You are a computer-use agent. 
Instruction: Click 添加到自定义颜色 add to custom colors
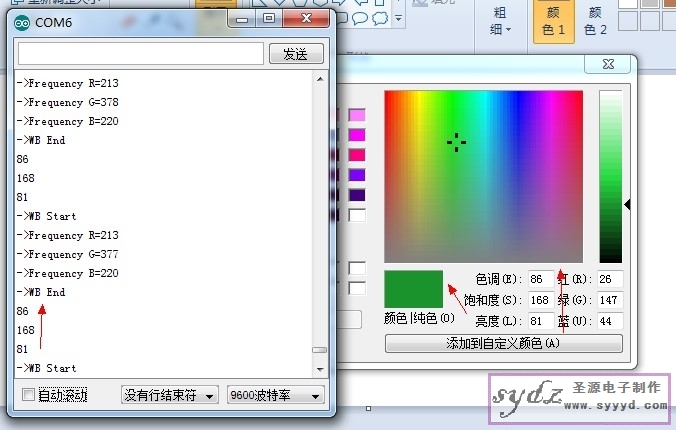point(504,343)
